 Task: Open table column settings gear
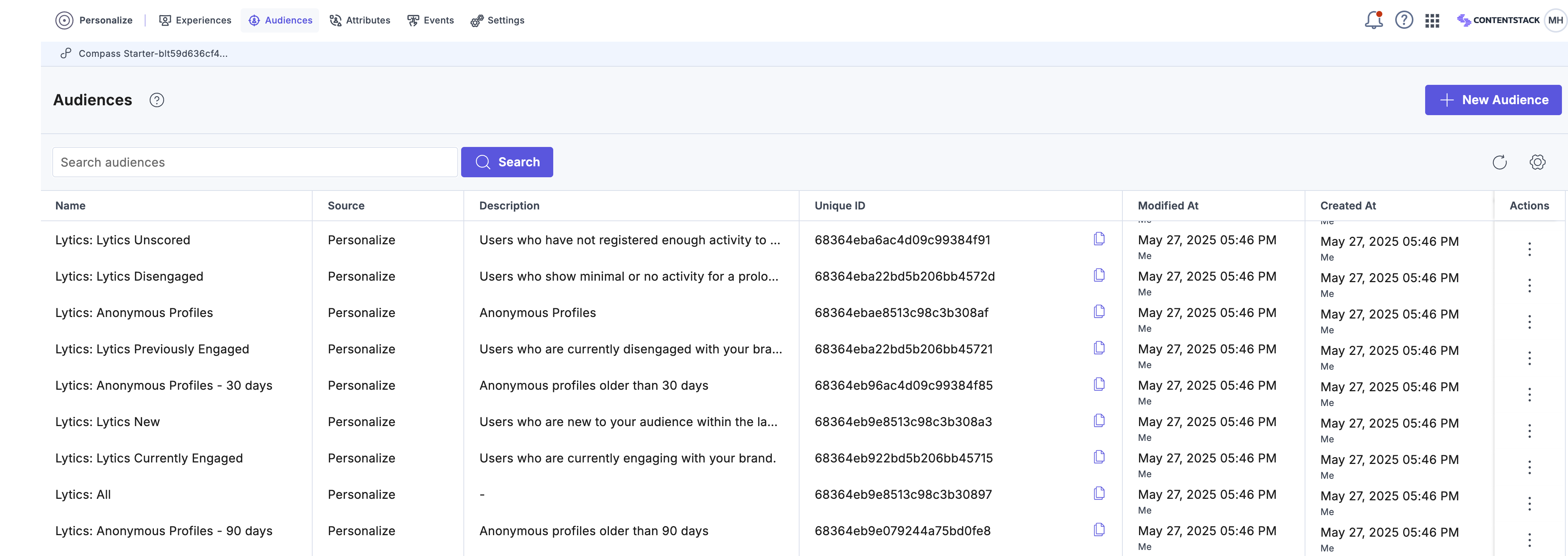coord(1537,162)
